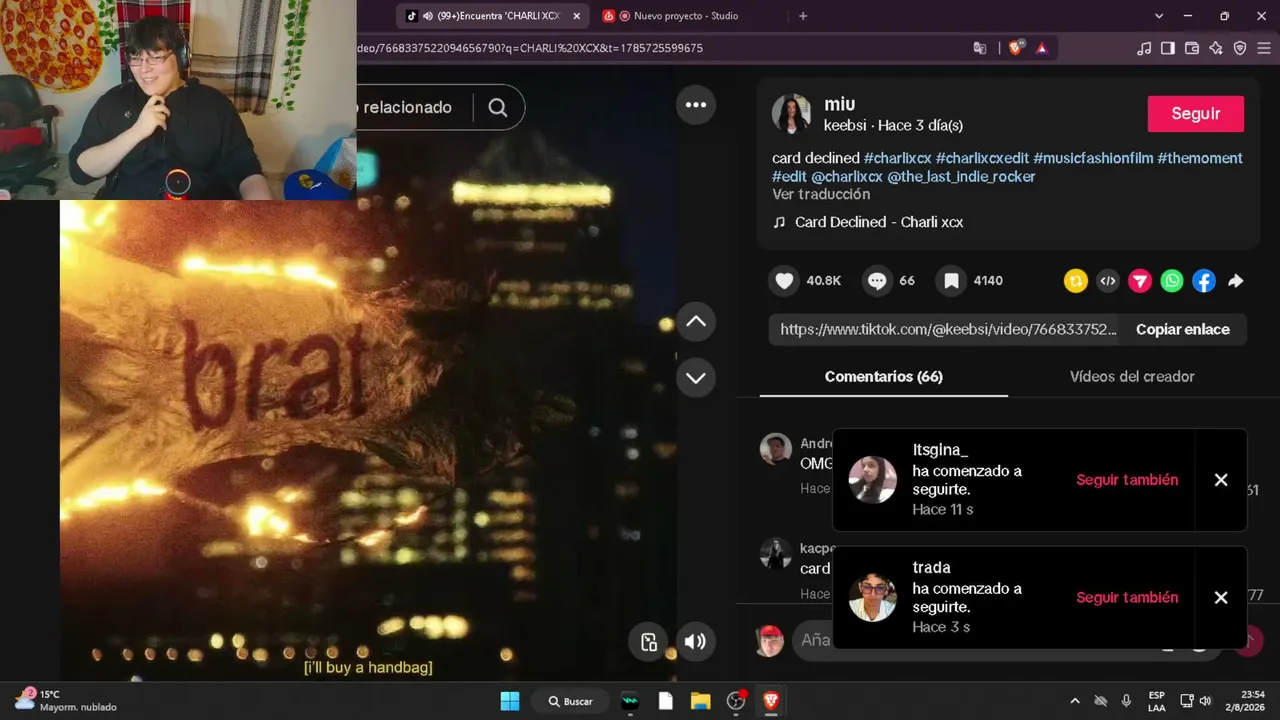Share the video to WhatsApp
The image size is (1280, 720).
pos(1172,281)
